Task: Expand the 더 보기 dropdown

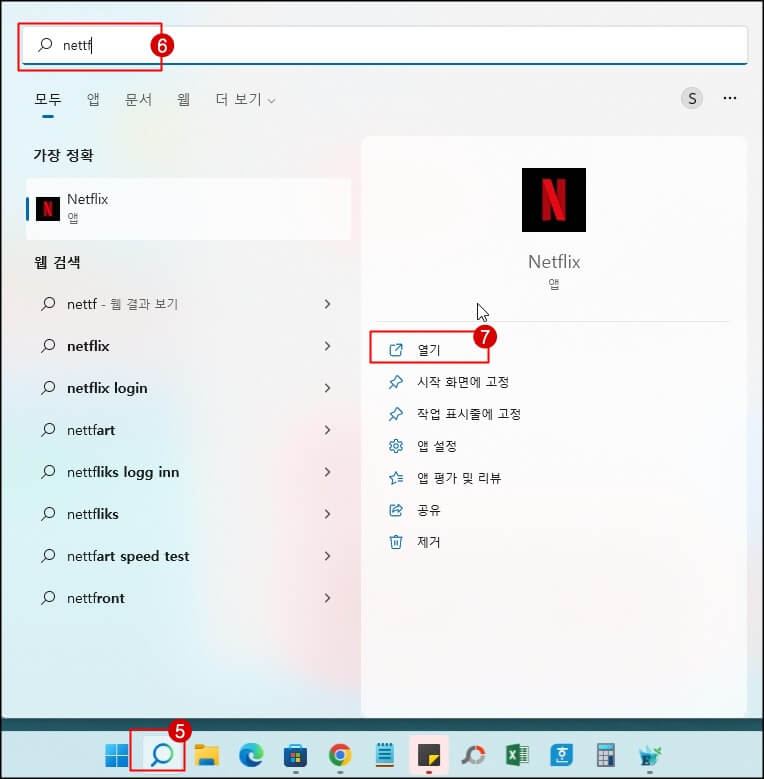Action: pyautogui.click(x=245, y=99)
